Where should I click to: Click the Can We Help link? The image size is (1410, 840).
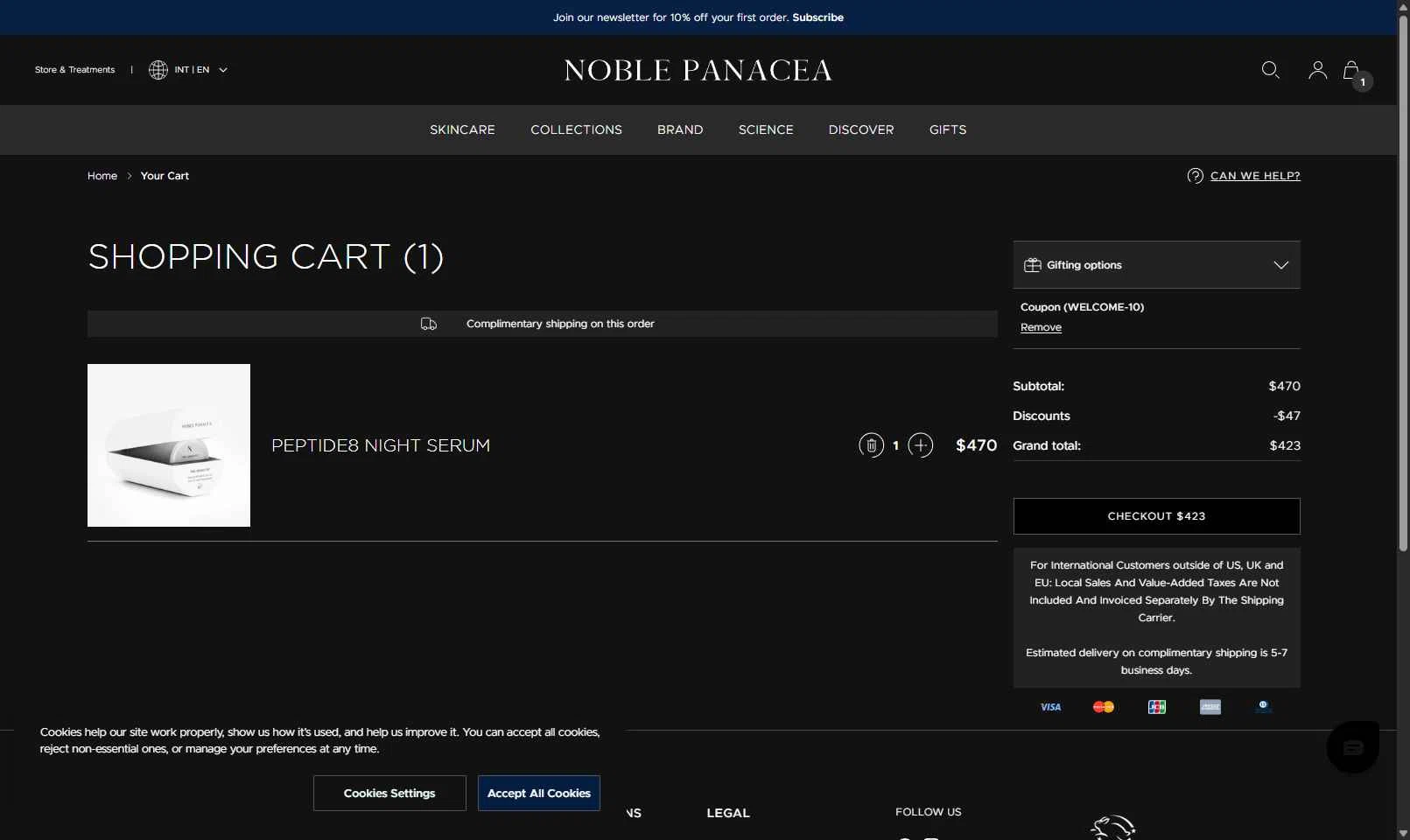(x=1255, y=176)
